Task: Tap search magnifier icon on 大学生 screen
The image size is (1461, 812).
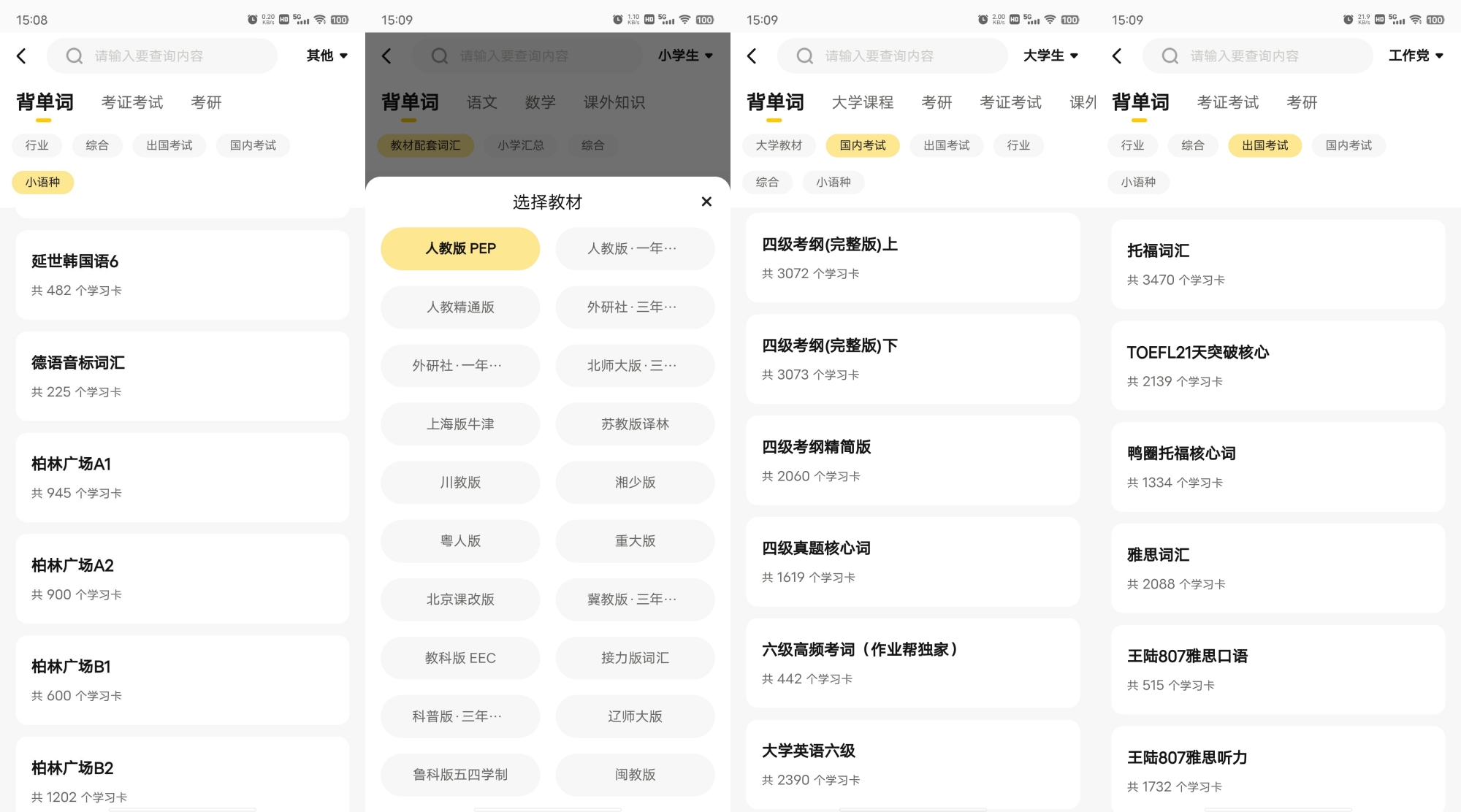Action: 804,56
